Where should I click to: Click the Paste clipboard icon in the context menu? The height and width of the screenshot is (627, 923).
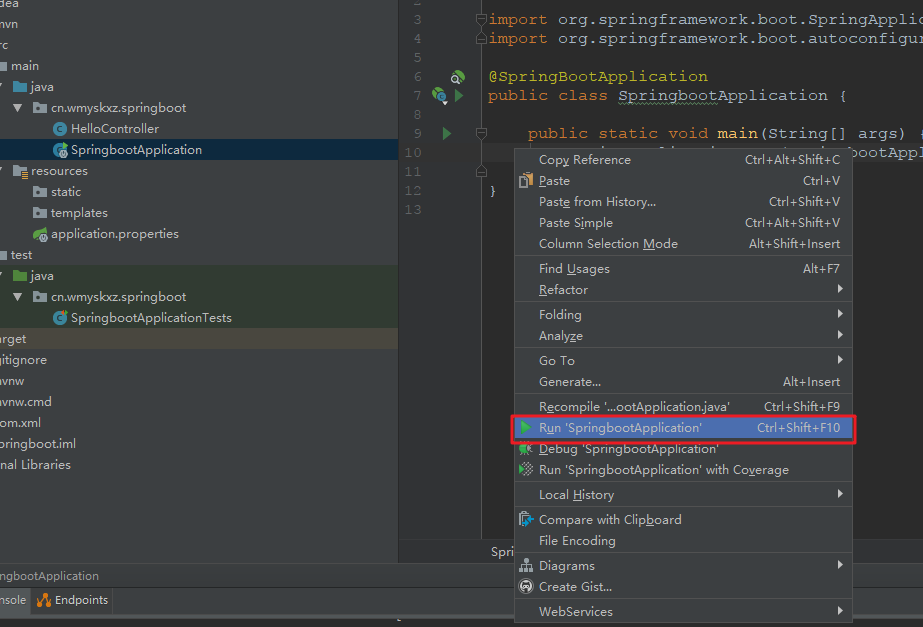pos(526,180)
